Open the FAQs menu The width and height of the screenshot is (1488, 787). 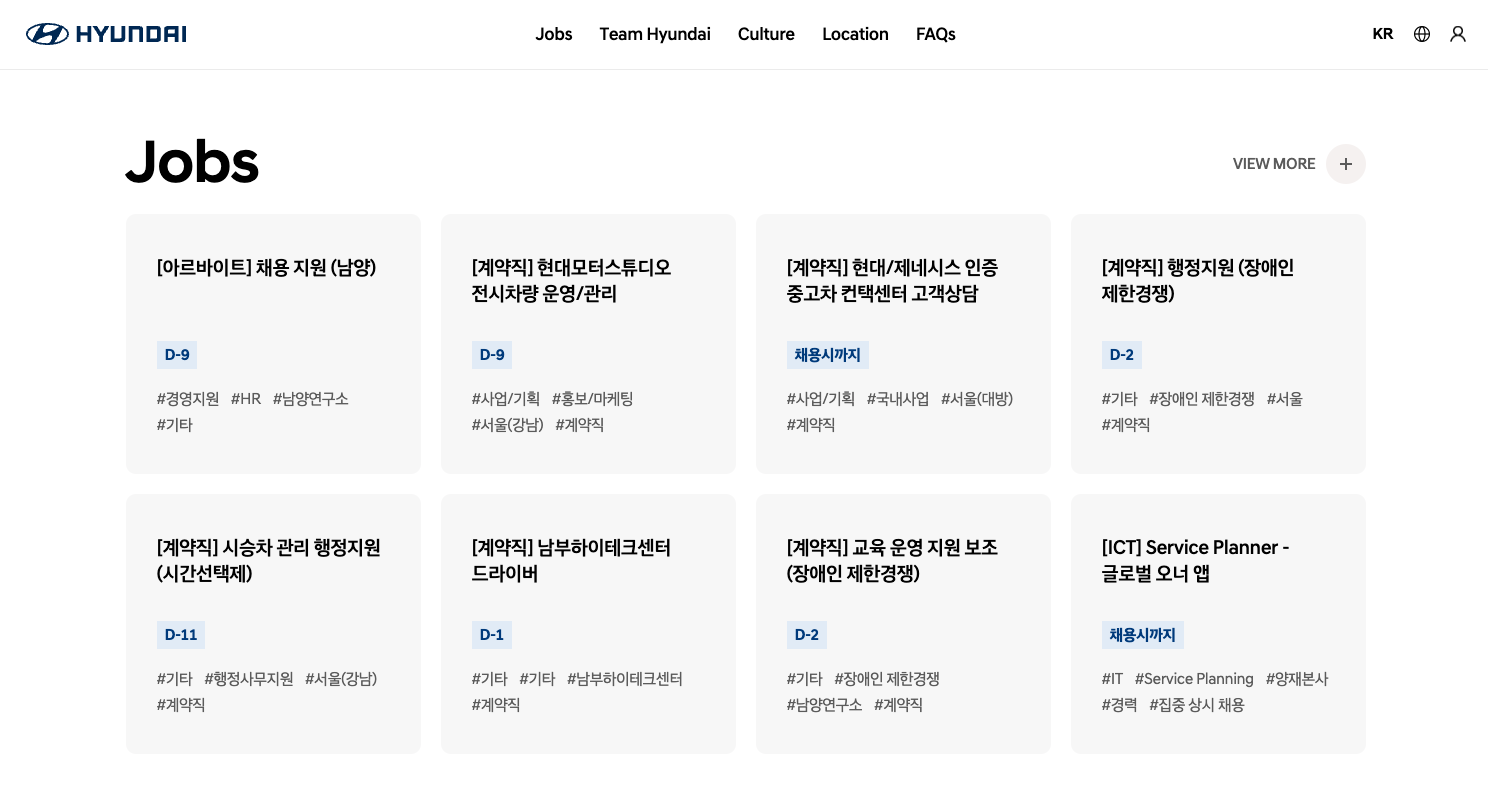point(936,34)
